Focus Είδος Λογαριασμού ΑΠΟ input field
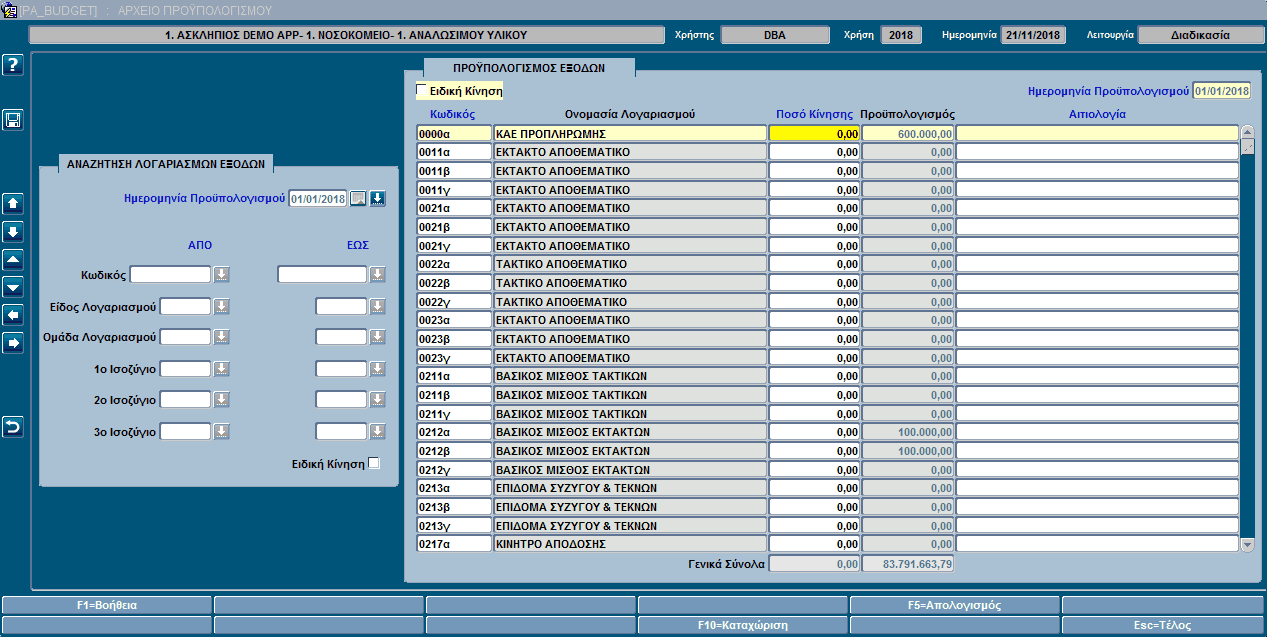The width and height of the screenshot is (1267, 637). 186,306
